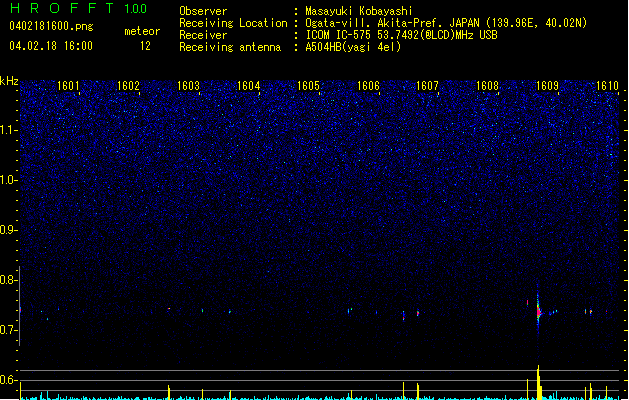Select the observer name Masayuki Kobayashi

click(x=359, y=11)
